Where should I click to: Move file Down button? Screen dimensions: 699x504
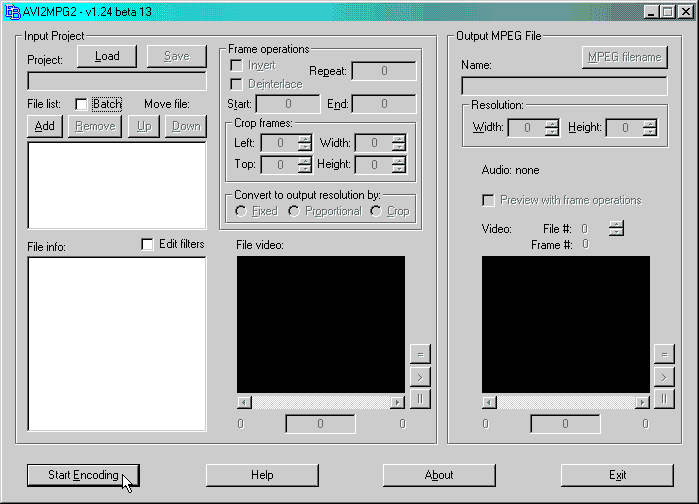pyautogui.click(x=186, y=127)
